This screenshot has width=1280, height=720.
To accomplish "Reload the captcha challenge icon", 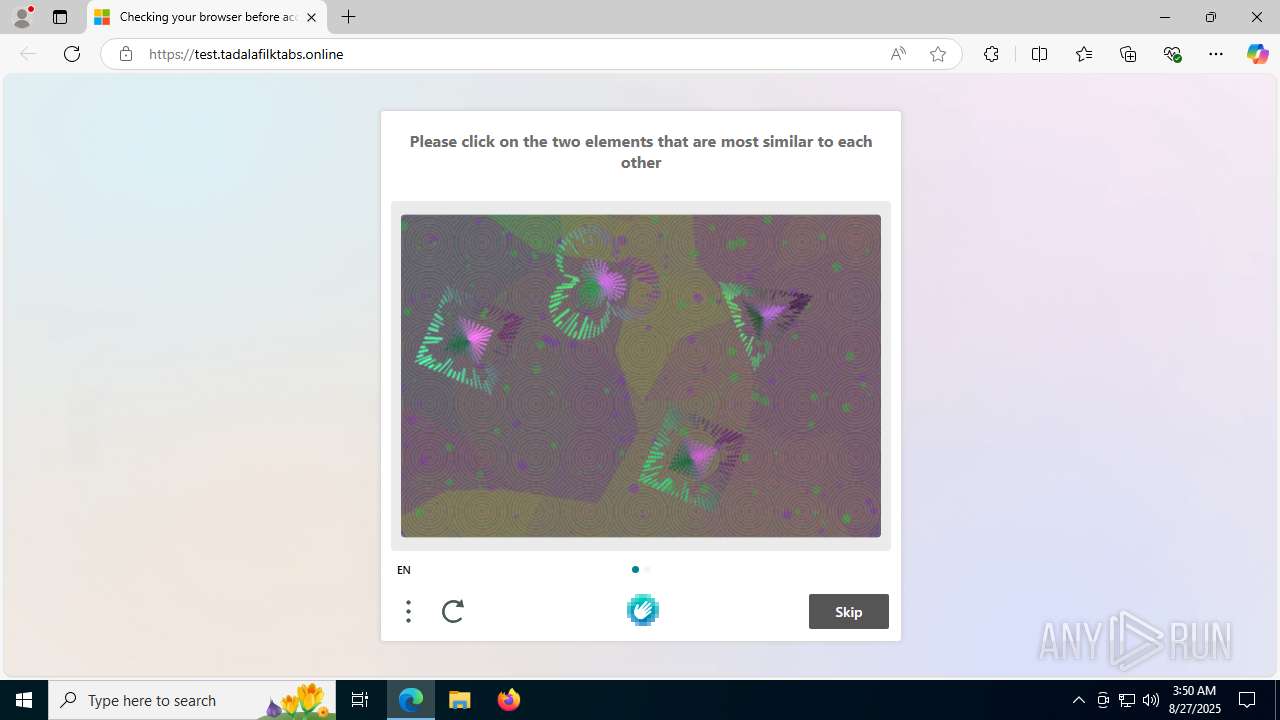I will [453, 611].
